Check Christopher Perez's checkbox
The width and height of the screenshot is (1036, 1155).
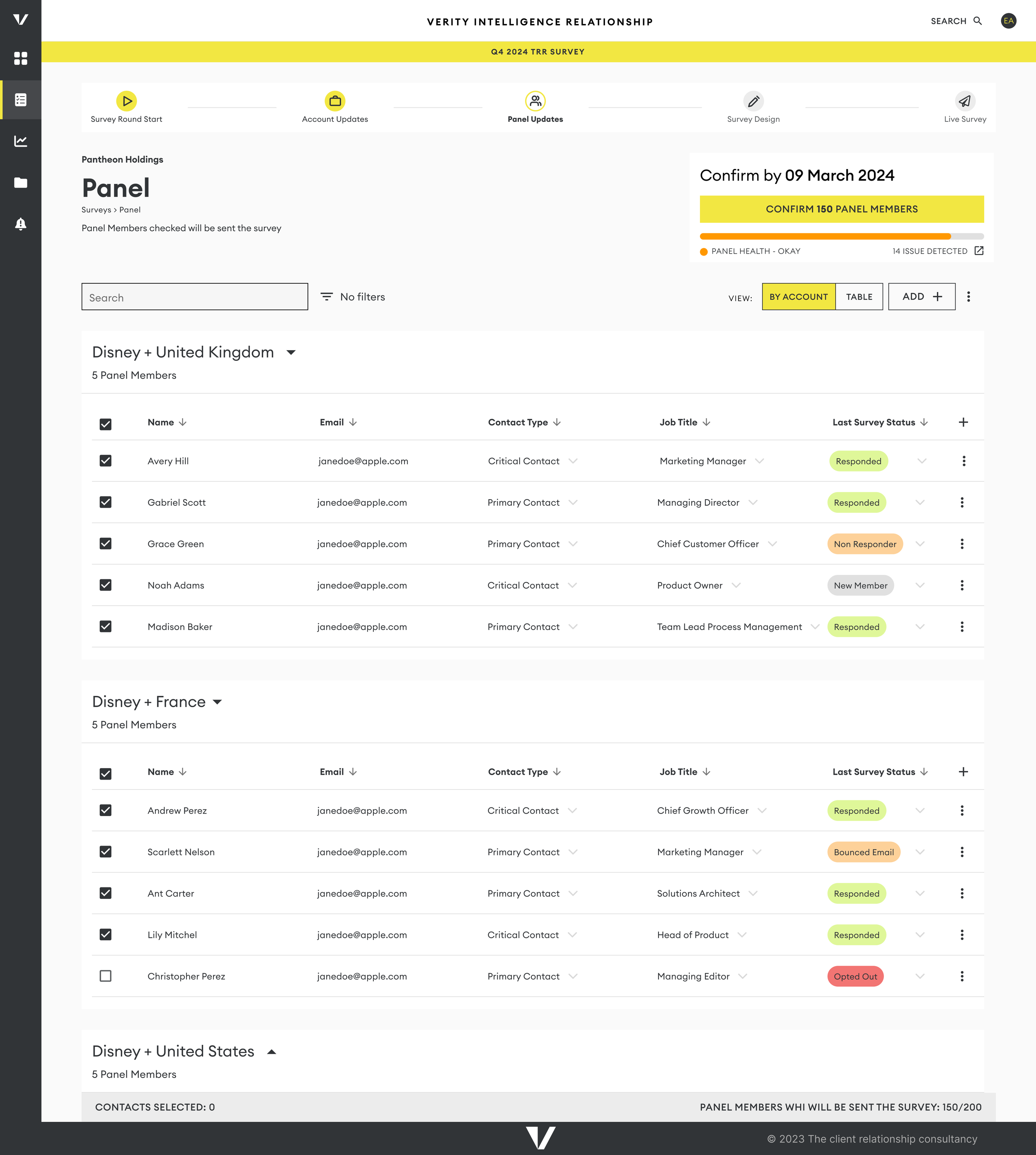point(105,976)
